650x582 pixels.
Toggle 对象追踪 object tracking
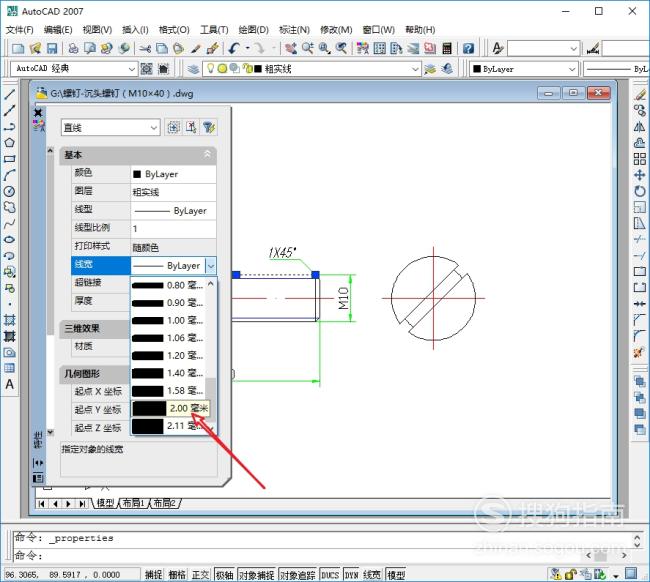pyautogui.click(x=297, y=575)
